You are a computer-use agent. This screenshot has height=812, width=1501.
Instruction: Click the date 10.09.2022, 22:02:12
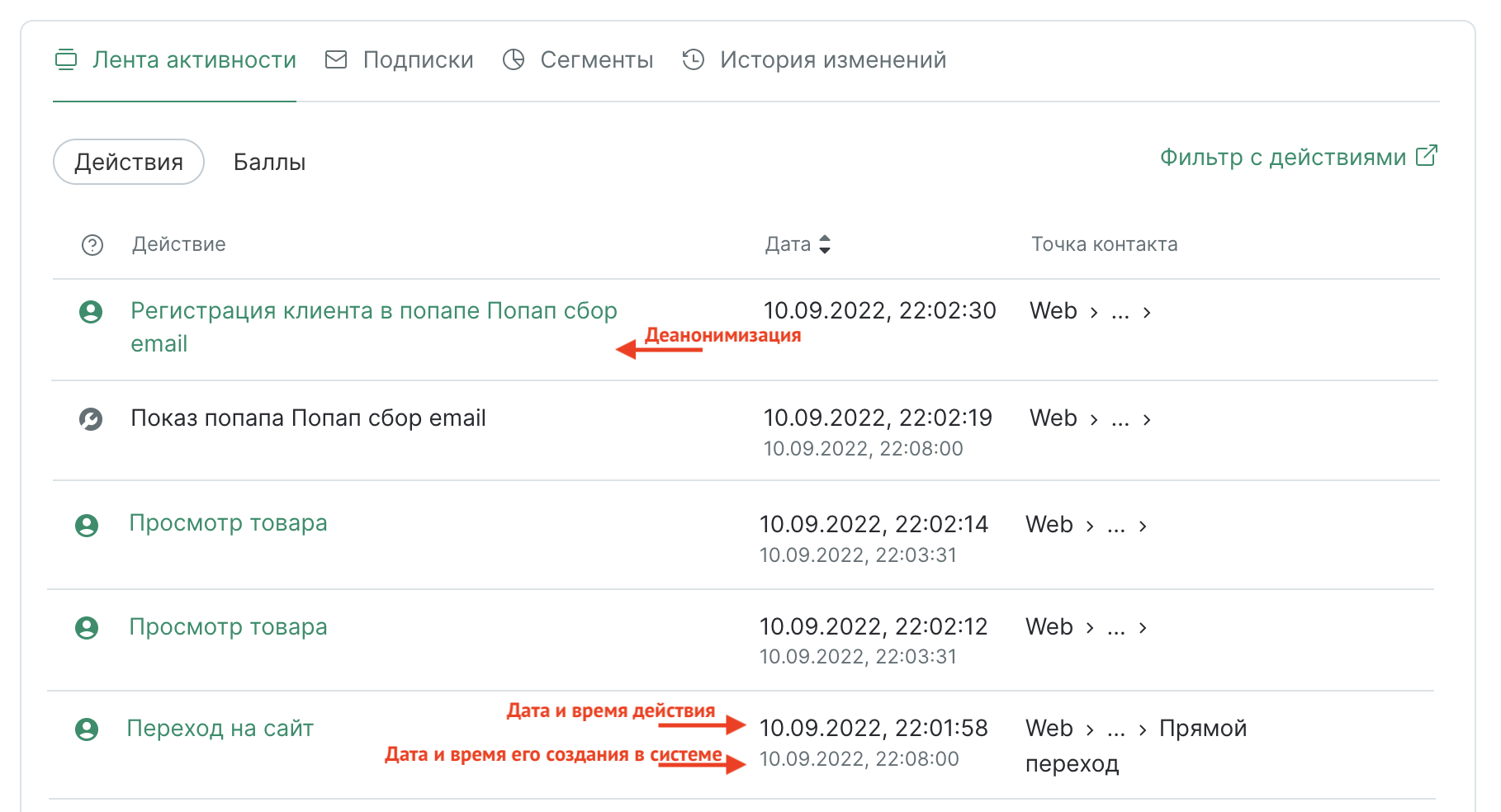pos(874,627)
